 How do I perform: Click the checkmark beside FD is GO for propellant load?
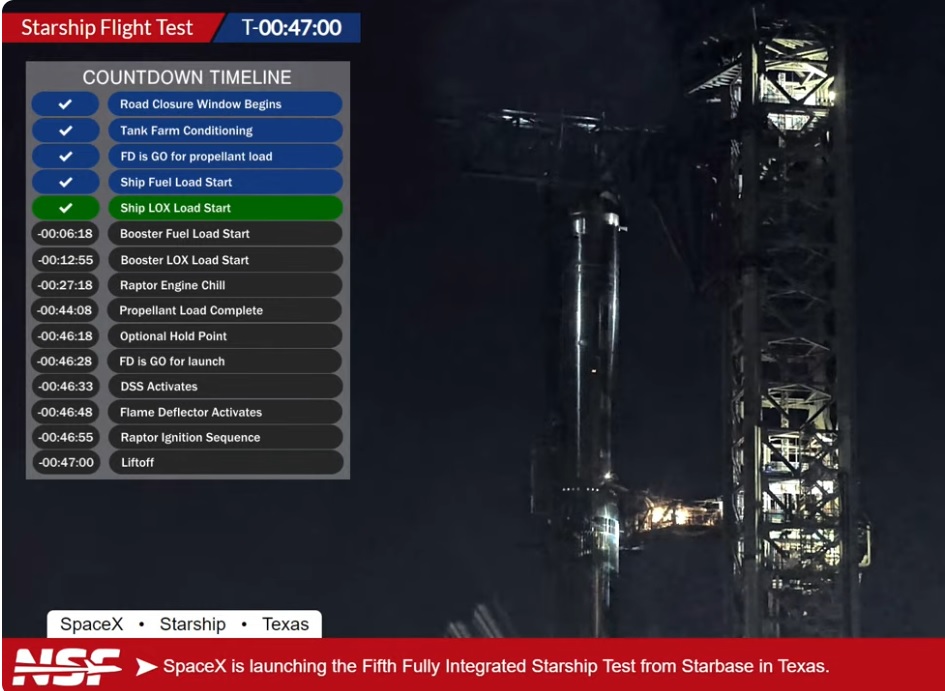click(65, 156)
